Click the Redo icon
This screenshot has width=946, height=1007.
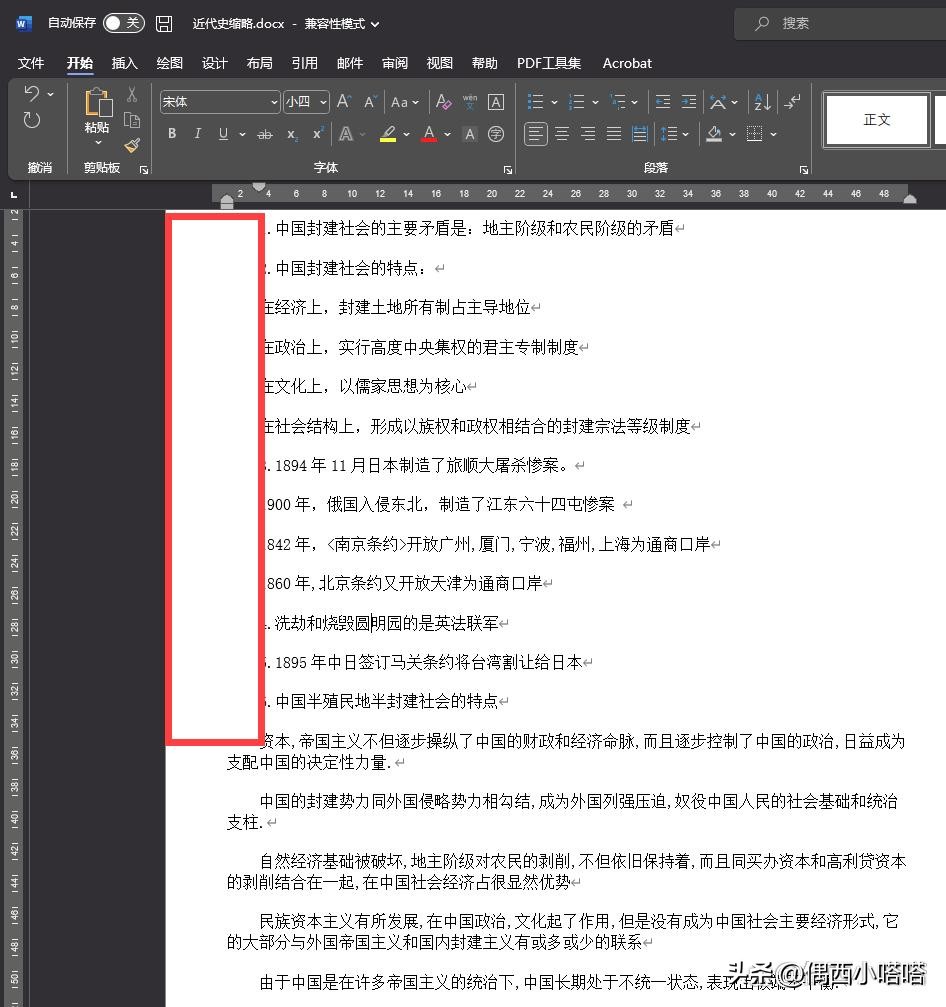[x=31, y=120]
